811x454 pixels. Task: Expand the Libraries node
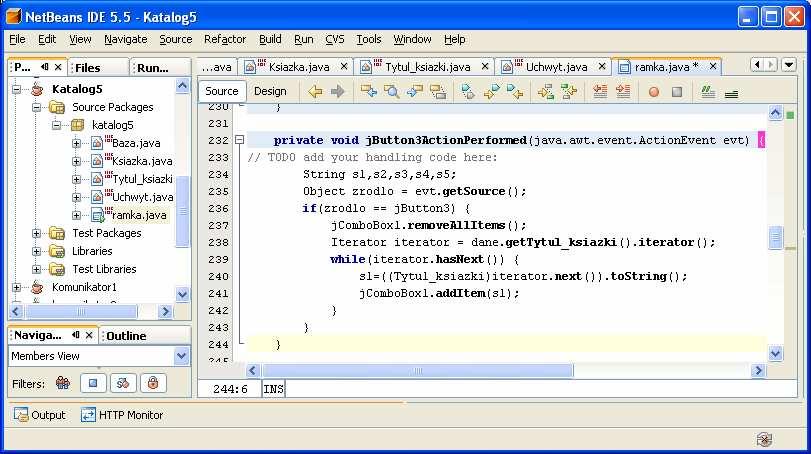click(x=36, y=251)
